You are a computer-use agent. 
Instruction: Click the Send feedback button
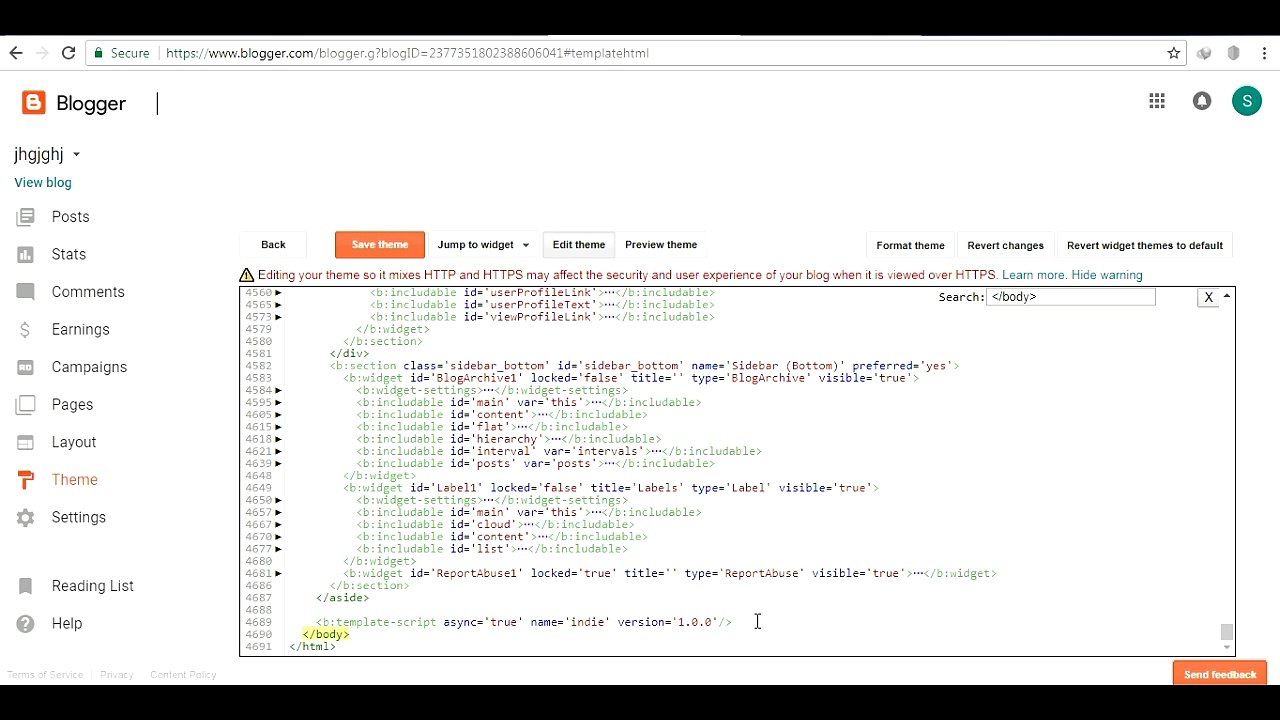1220,674
